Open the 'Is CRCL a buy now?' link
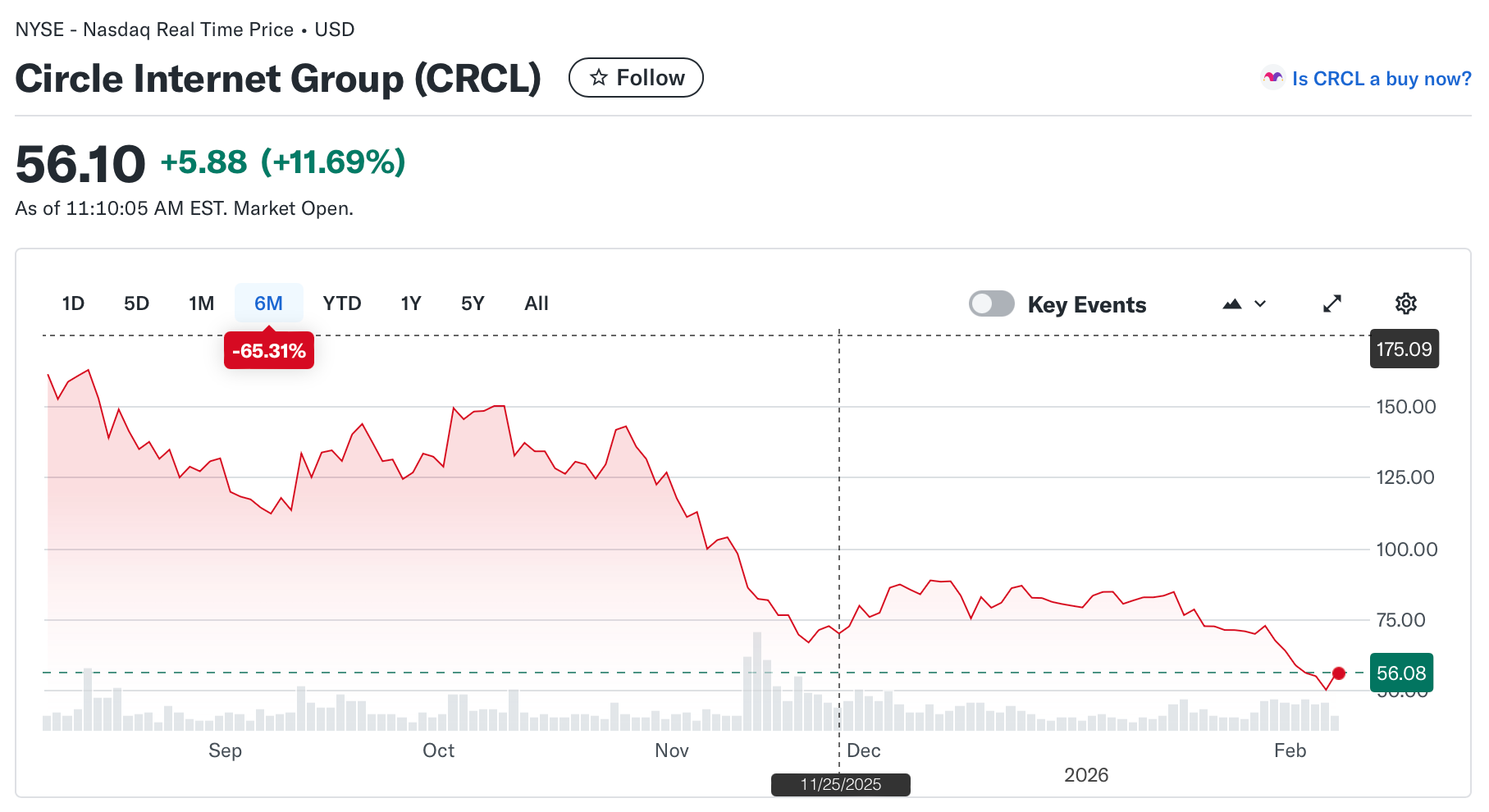1489x812 pixels. click(1381, 78)
